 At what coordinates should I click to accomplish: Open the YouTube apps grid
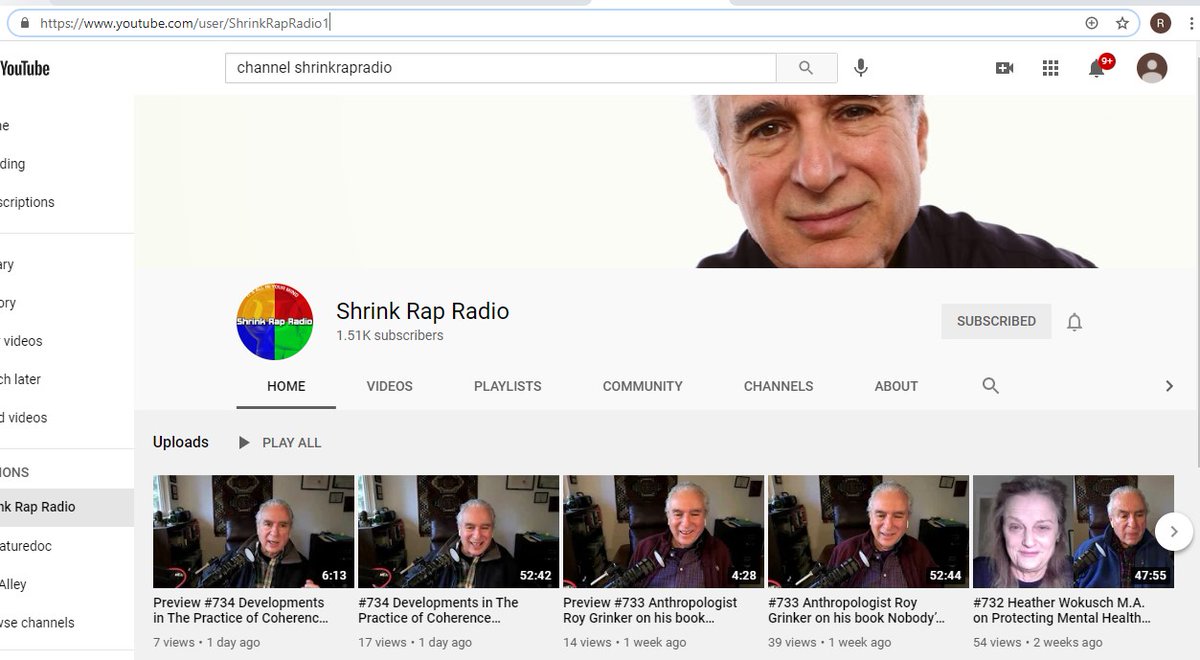[1050, 68]
